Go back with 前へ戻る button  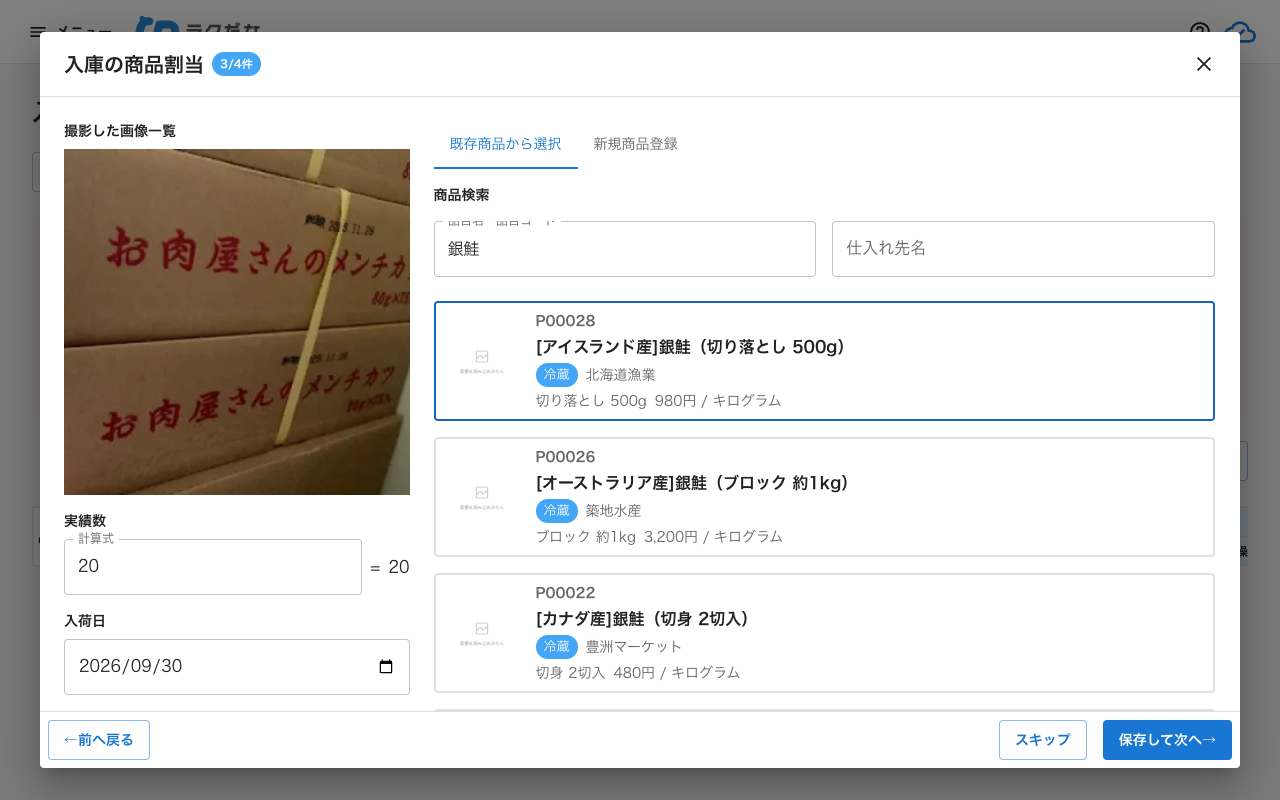click(x=99, y=740)
